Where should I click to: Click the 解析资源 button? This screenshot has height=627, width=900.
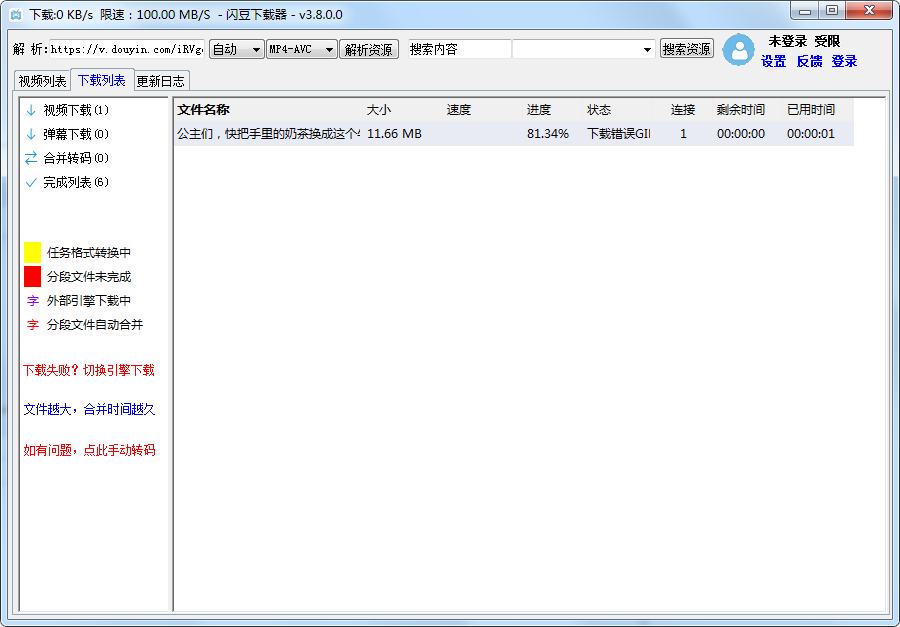pos(370,47)
